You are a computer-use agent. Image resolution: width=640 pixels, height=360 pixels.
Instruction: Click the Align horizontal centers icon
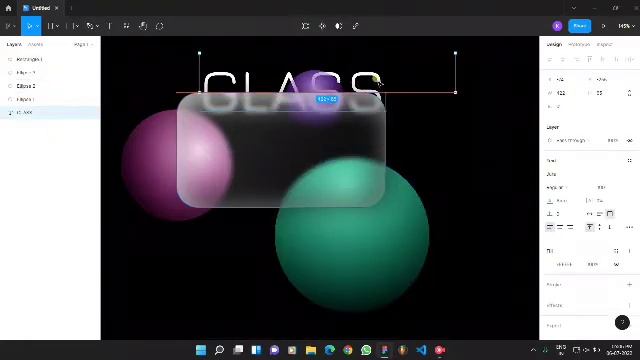563,60
